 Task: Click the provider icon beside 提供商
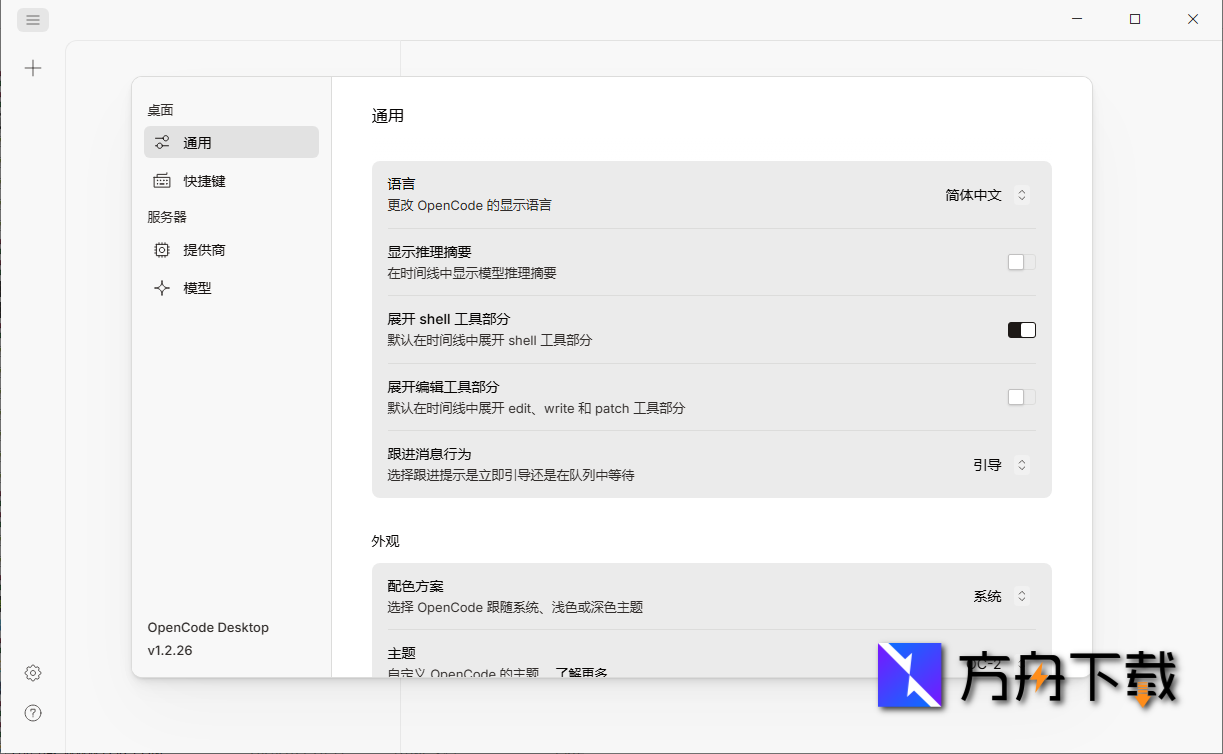[x=162, y=250]
